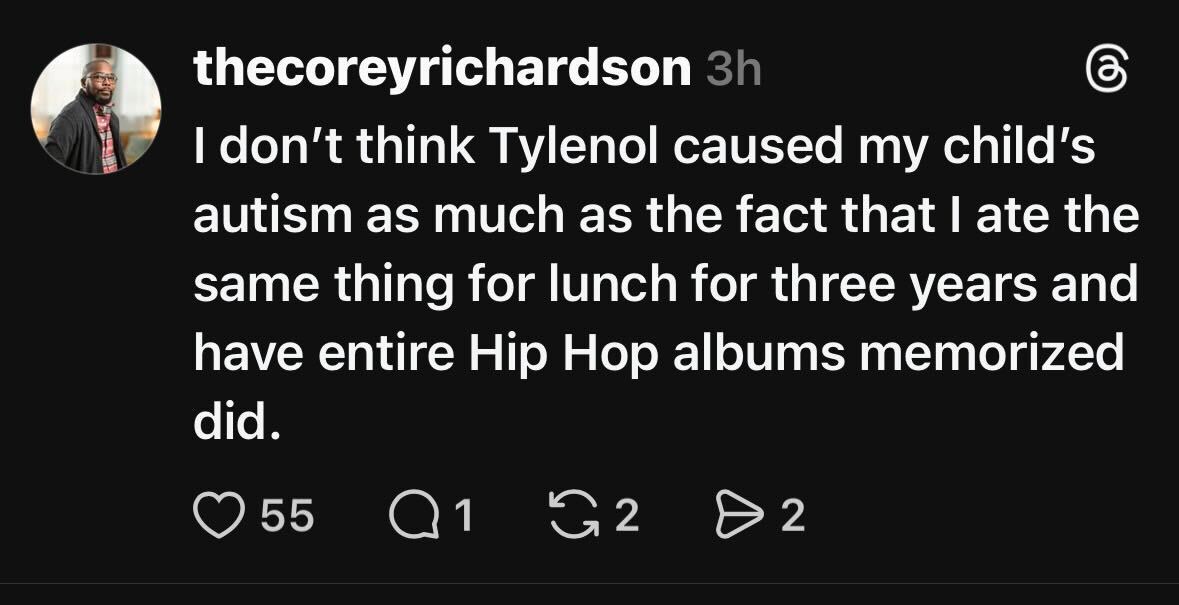This screenshot has height=605, width=1179.
Task: Click the word "autism" in the post
Action: (x=259, y=218)
